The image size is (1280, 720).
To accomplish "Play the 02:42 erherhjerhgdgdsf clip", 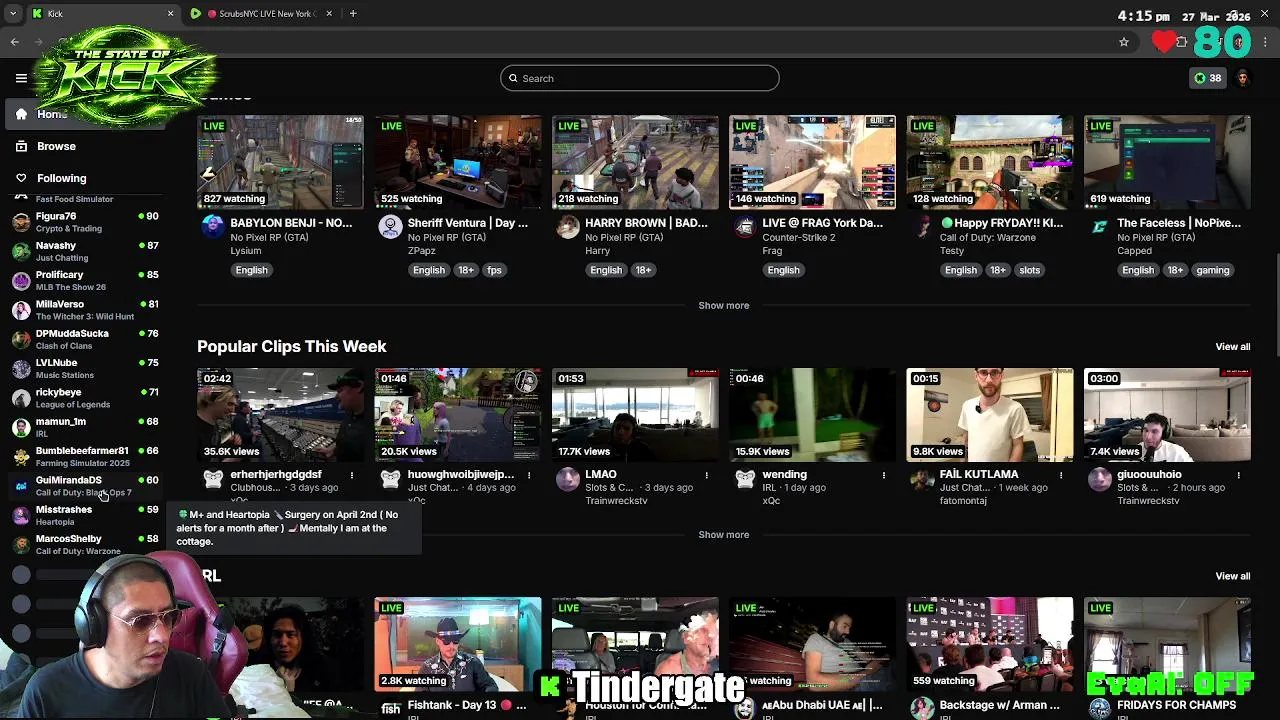I will [280, 415].
